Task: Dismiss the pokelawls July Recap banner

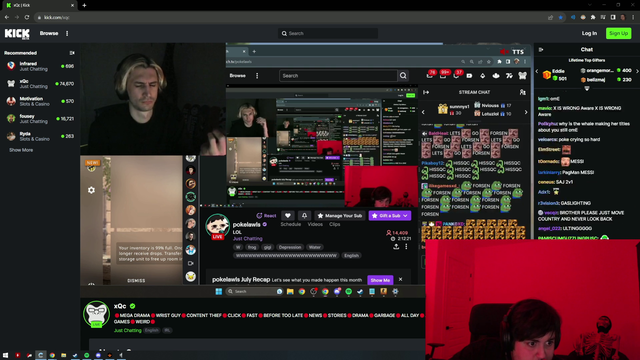Action: [x=400, y=280]
